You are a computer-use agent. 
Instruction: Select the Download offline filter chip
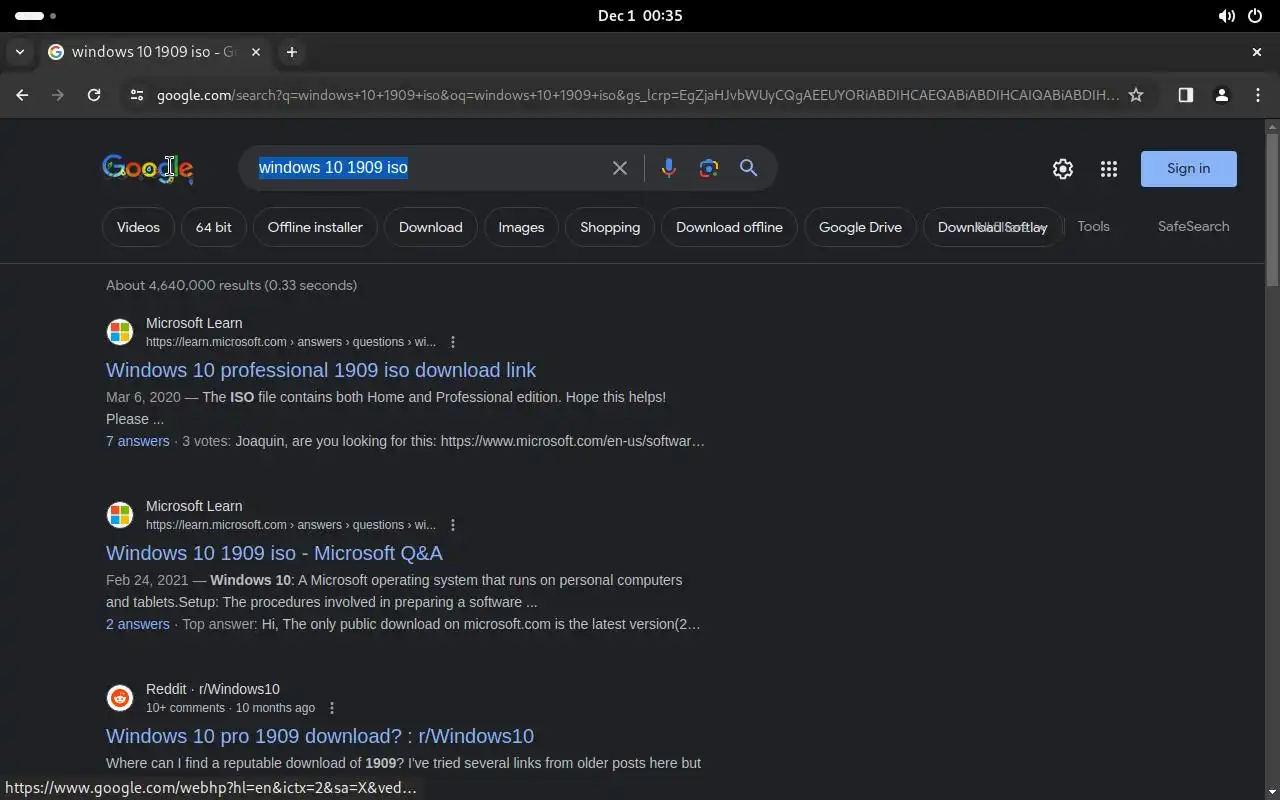pos(729,227)
